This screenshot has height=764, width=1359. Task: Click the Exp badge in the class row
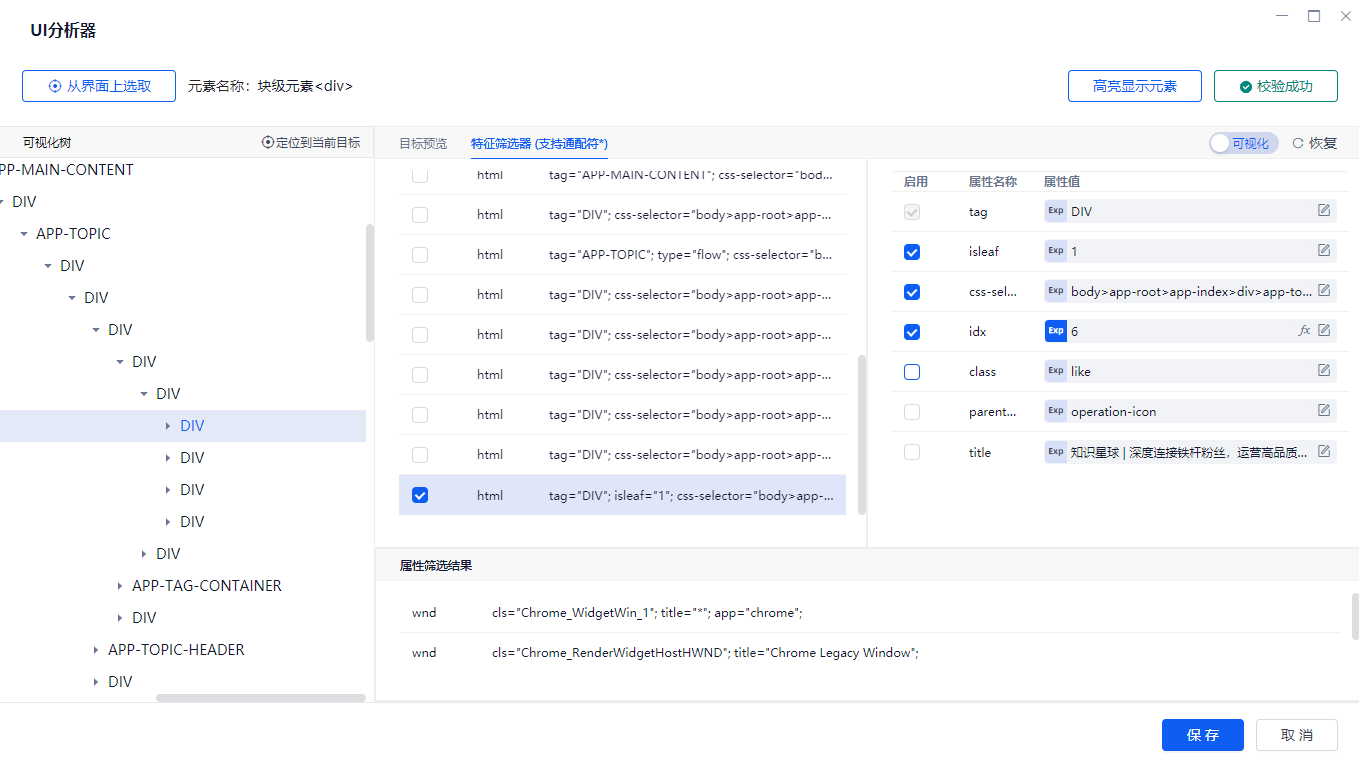(1056, 371)
